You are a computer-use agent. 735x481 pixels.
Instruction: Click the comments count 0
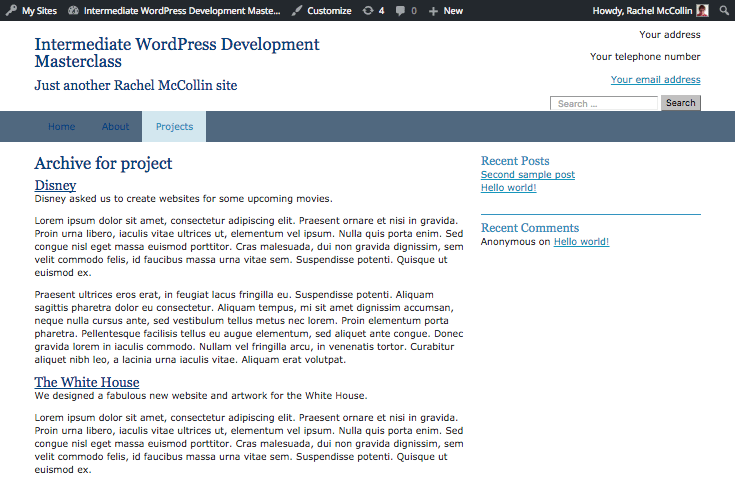pos(413,11)
